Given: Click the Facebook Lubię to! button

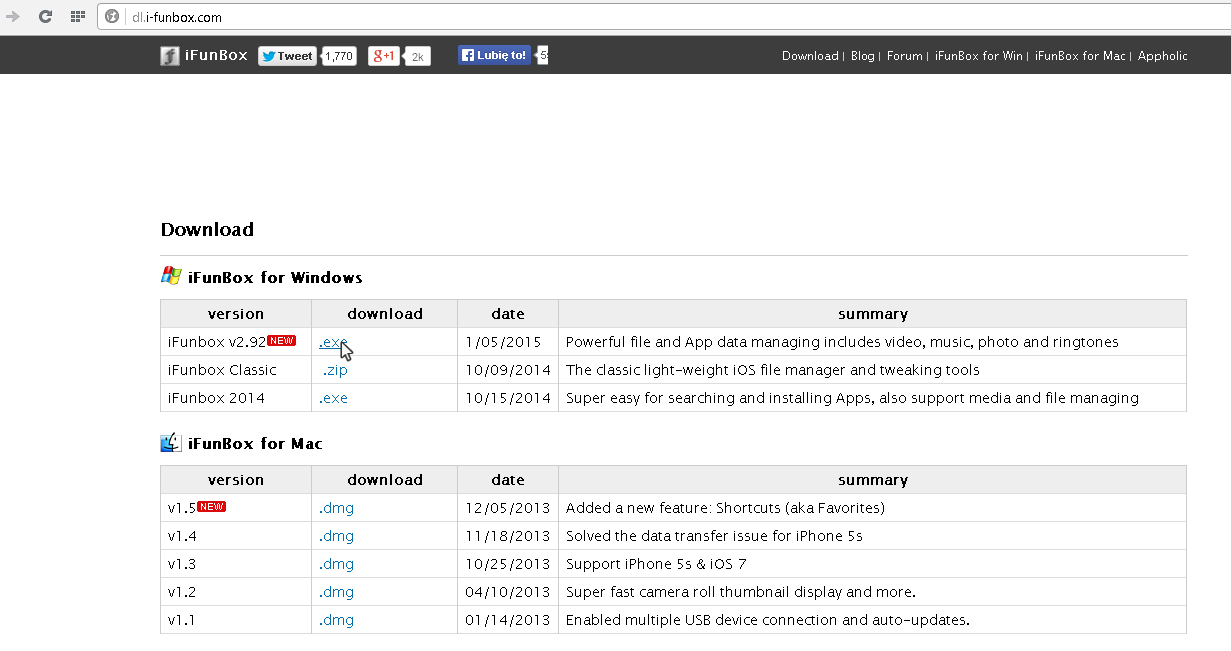Looking at the screenshot, I should pyautogui.click(x=494, y=55).
